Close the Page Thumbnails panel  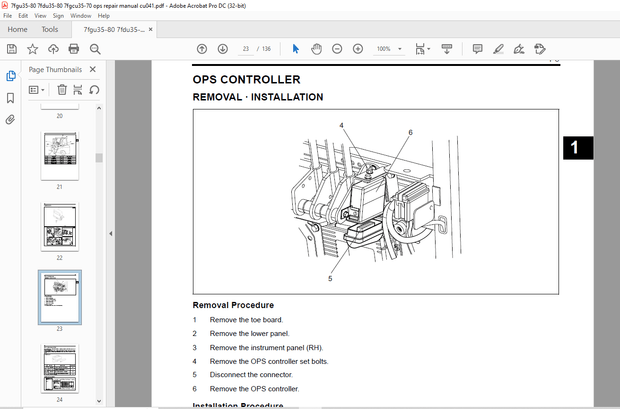(93, 69)
